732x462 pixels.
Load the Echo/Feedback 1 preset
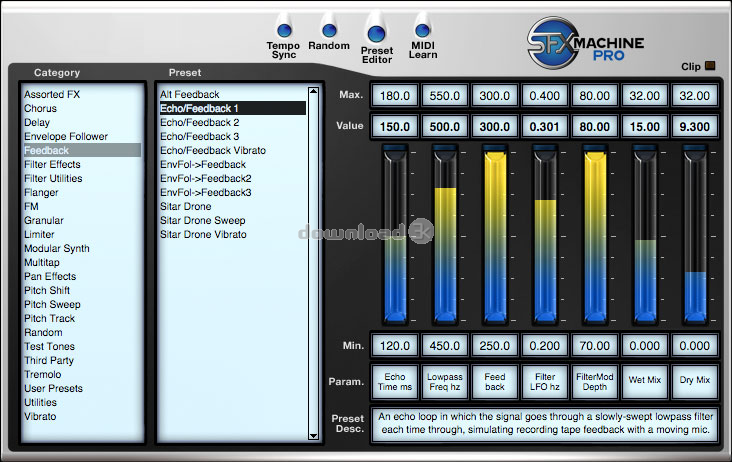(232, 108)
